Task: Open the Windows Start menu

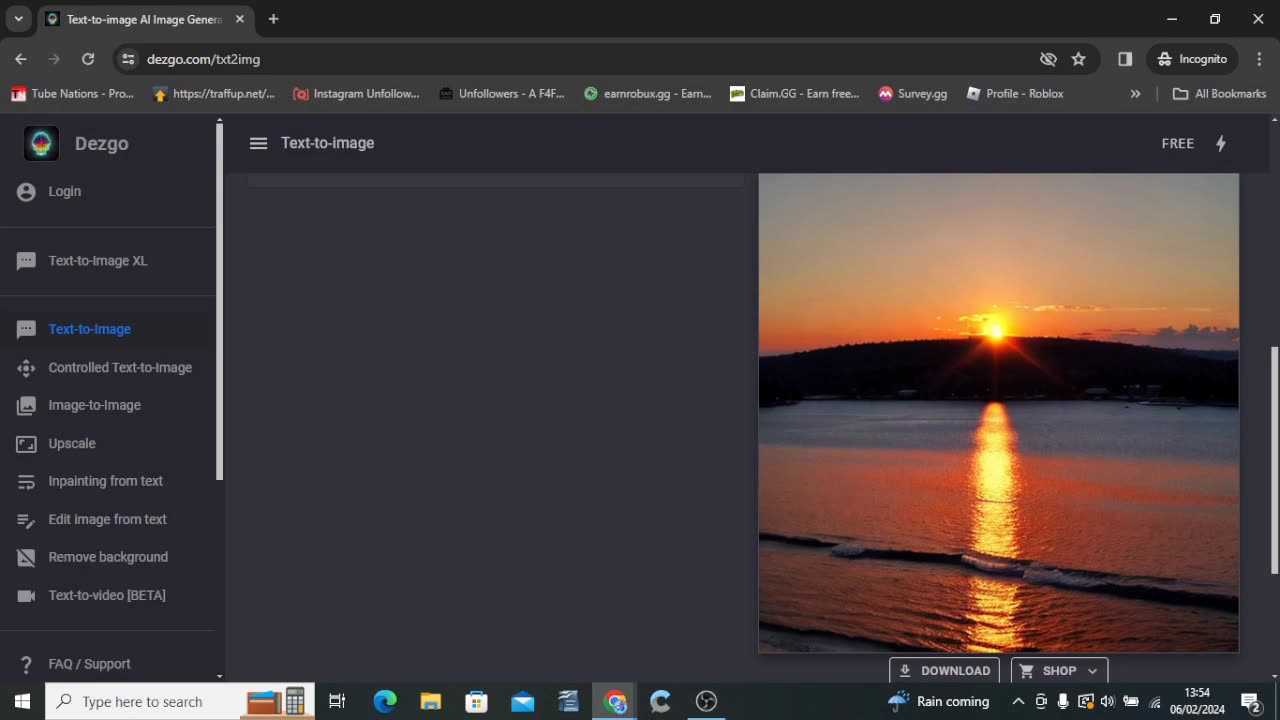Action: (x=22, y=701)
